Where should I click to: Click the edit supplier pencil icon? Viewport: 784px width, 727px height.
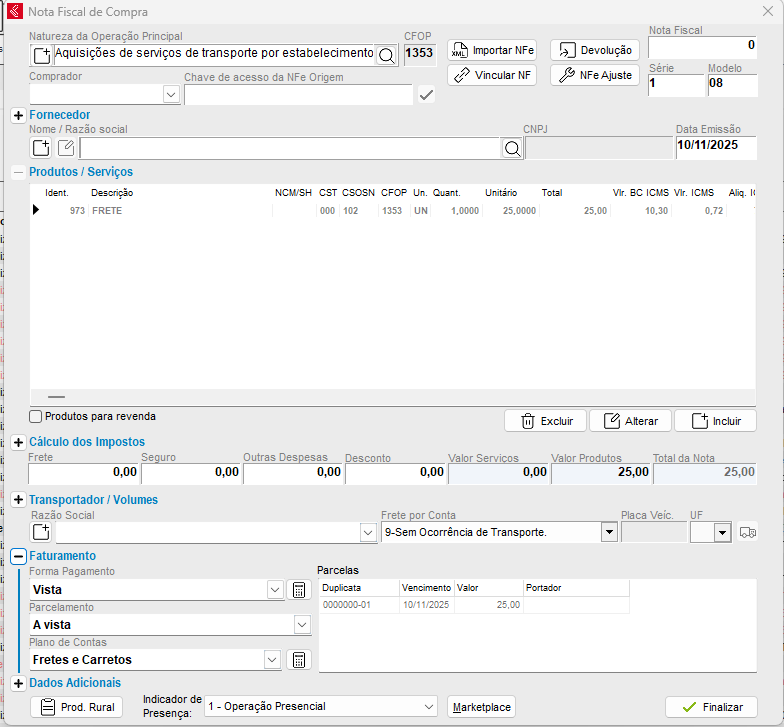(66, 148)
